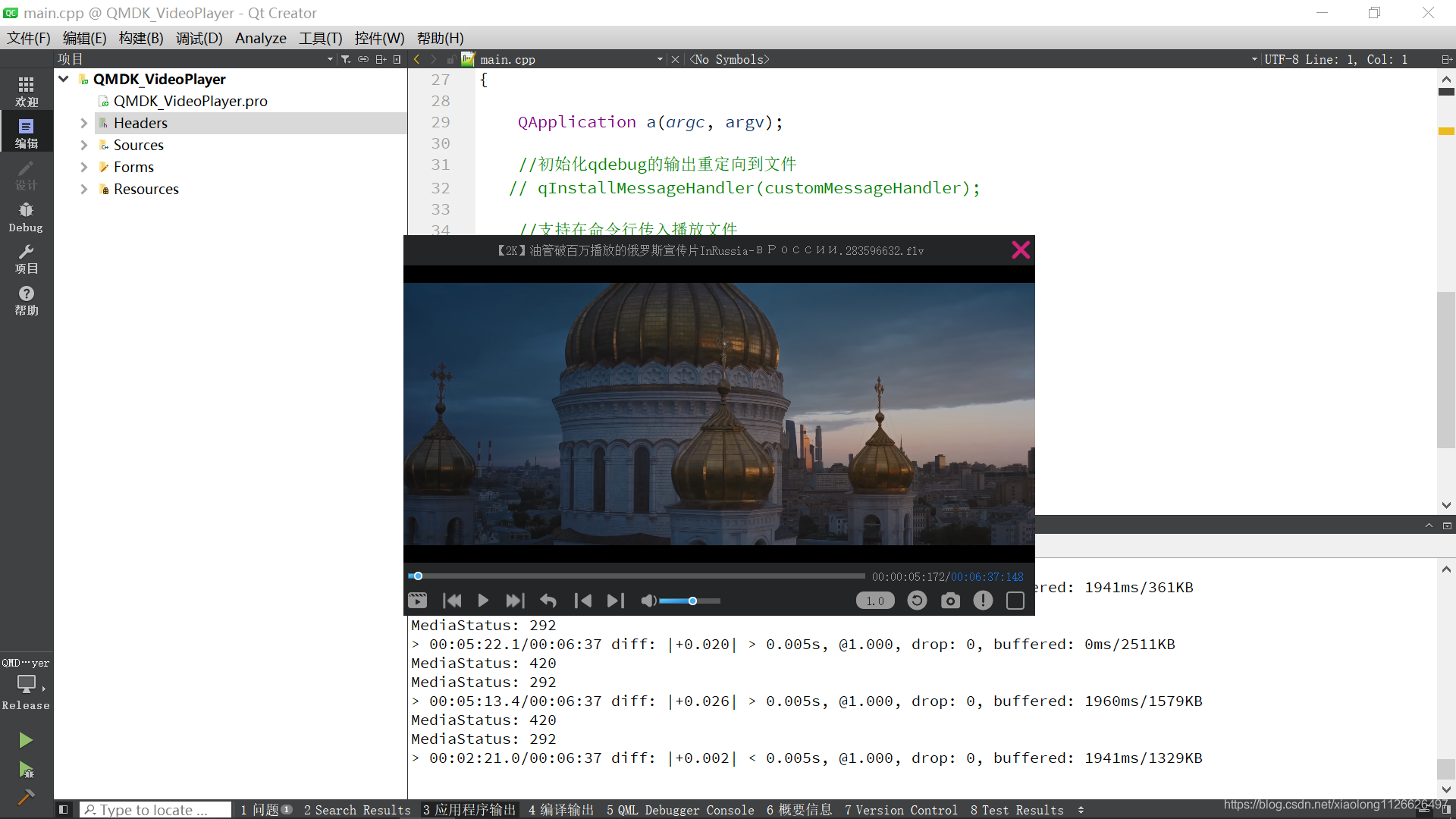Expand the Sources tree folder

tap(84, 145)
